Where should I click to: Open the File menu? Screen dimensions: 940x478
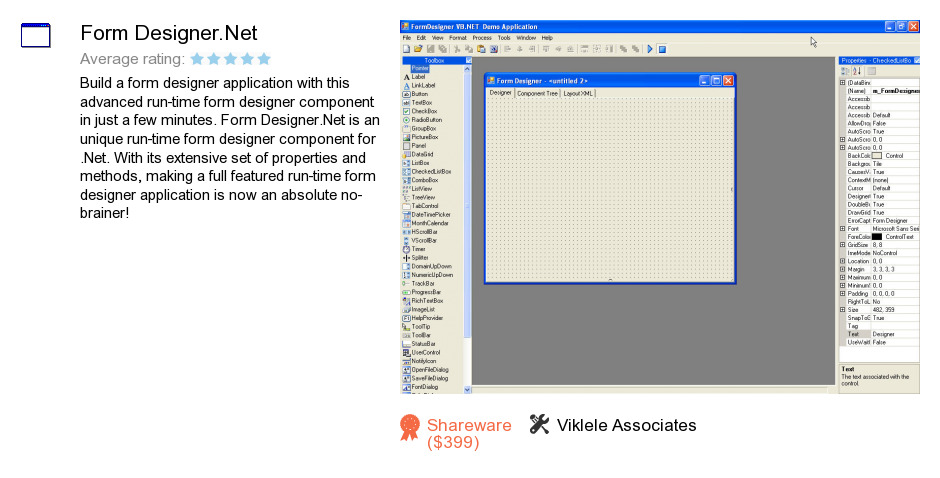point(406,38)
